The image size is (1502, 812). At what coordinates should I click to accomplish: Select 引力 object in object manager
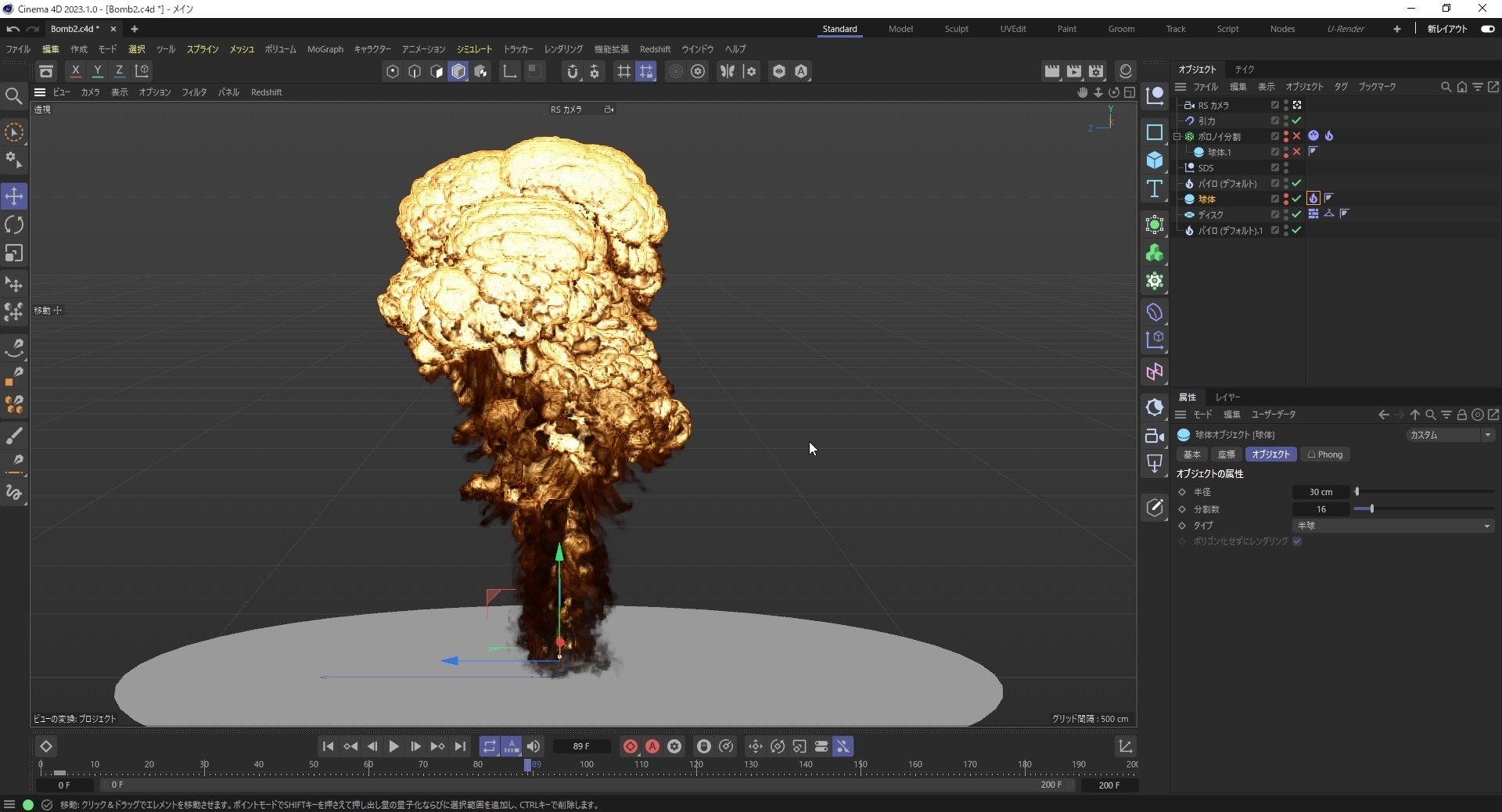point(1206,121)
